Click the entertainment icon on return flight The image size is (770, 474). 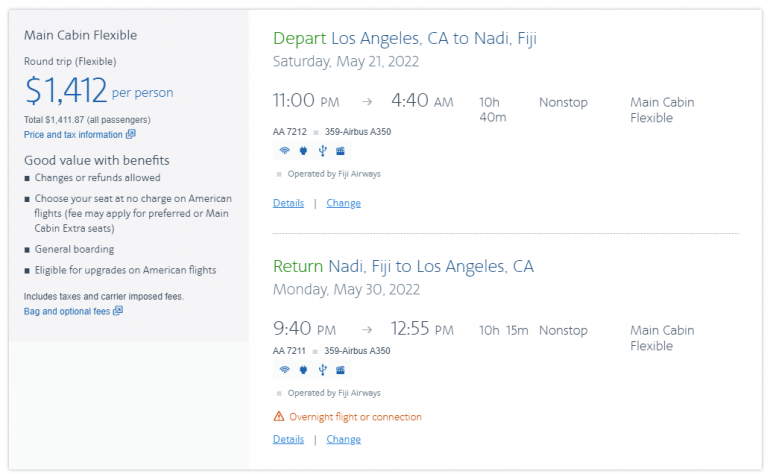340,370
